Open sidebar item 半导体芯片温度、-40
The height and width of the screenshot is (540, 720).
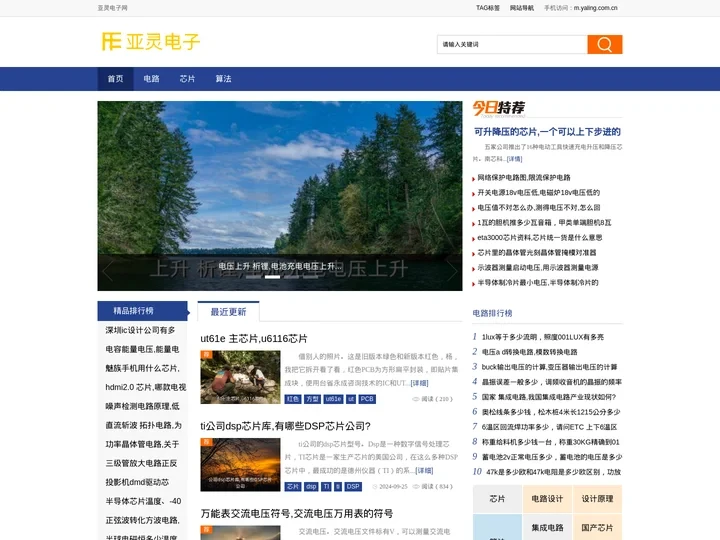(143, 501)
